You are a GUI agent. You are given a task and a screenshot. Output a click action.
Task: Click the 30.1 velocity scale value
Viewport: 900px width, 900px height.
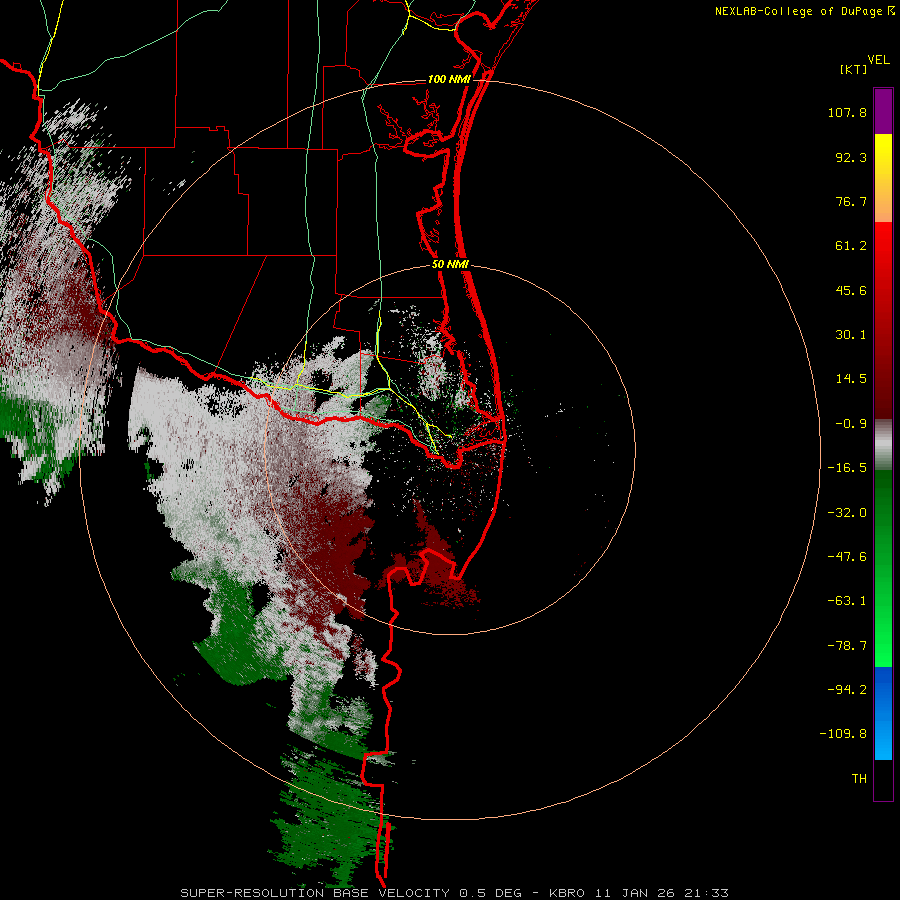point(851,335)
